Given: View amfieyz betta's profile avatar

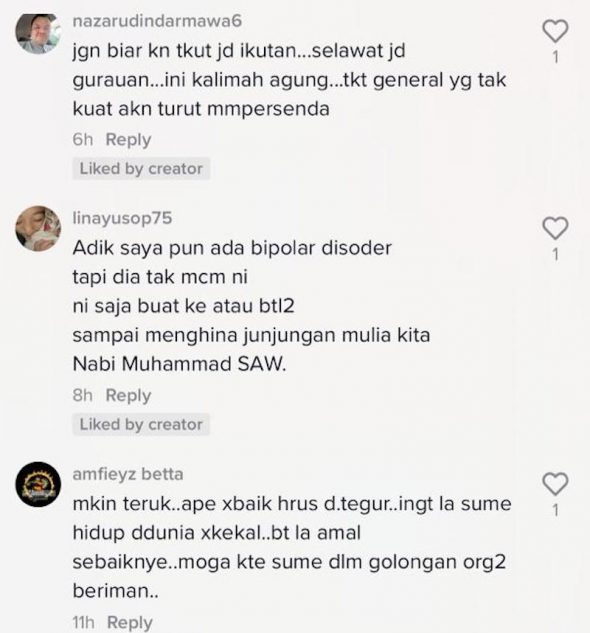Looking at the screenshot, I should coord(38,484).
